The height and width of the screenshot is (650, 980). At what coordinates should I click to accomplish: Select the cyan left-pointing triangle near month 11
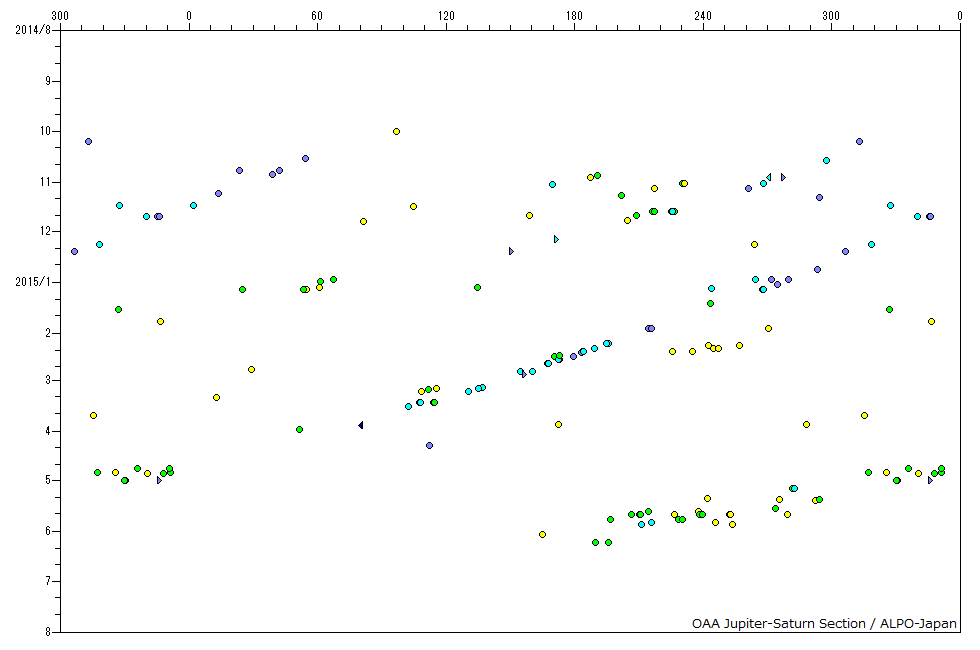[769, 178]
